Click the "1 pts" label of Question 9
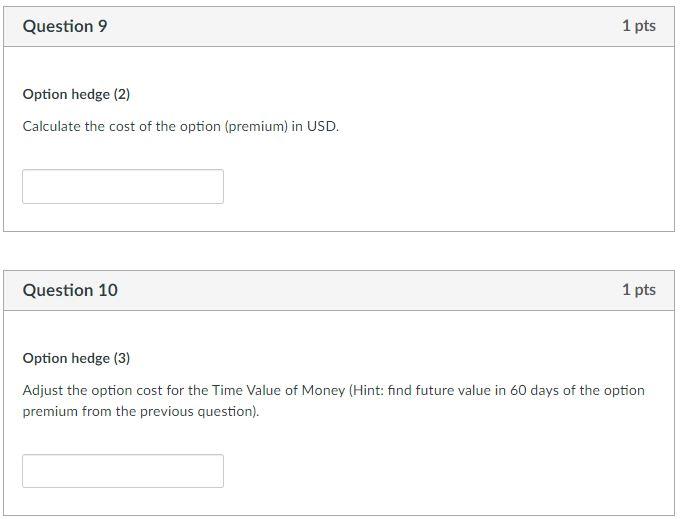The height and width of the screenshot is (519, 690). pos(638,26)
